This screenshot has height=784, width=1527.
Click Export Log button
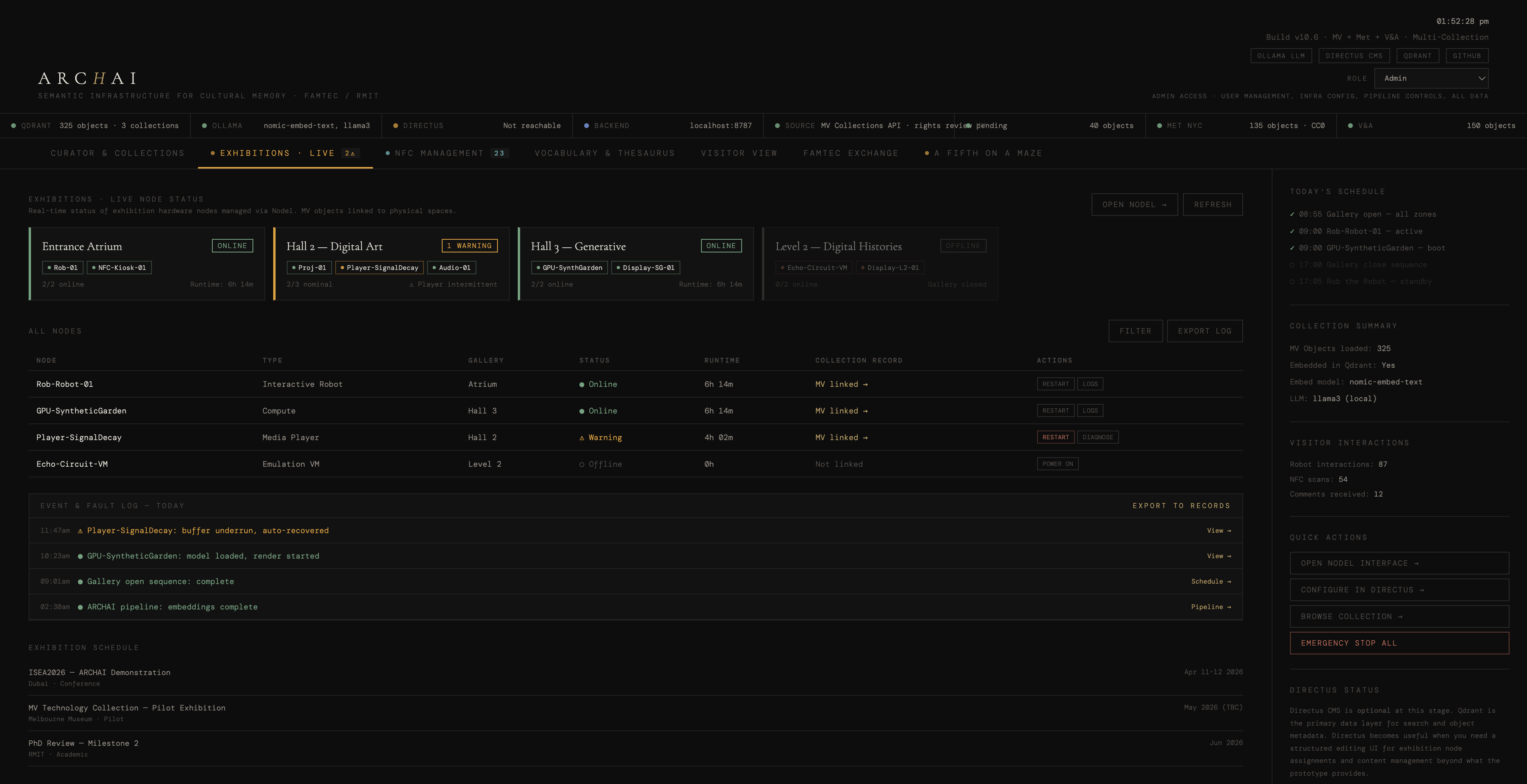click(1205, 331)
